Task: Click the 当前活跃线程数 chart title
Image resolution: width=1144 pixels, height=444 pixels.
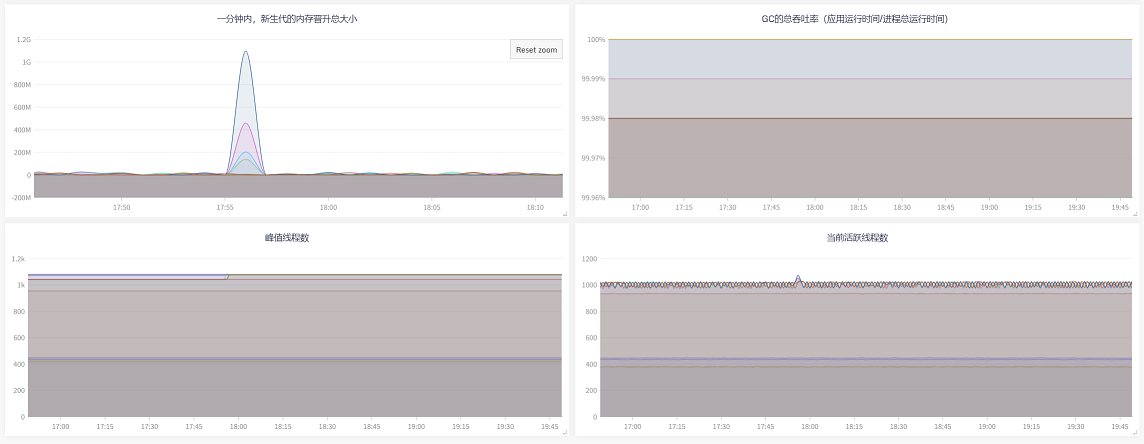Action: [x=857, y=238]
